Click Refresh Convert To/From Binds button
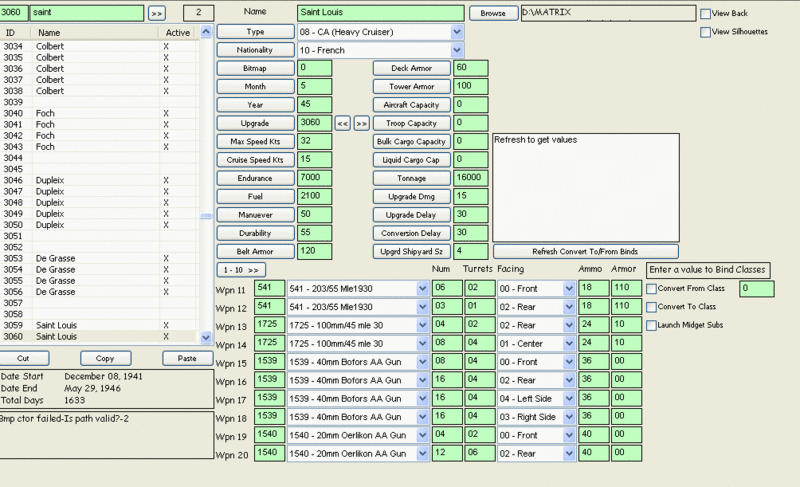800x487 pixels. pyautogui.click(x=585, y=251)
